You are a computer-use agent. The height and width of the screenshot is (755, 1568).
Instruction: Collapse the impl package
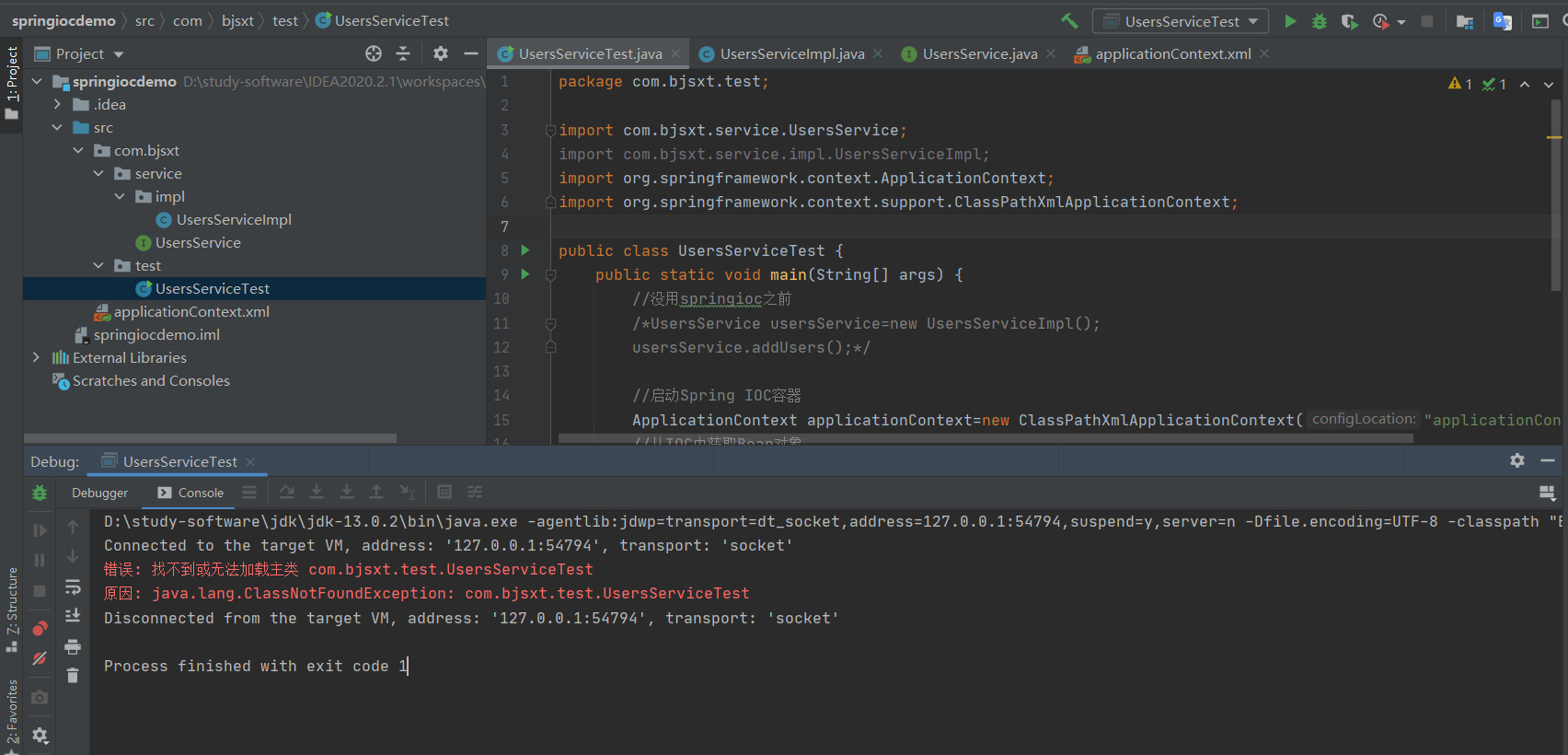coord(120,196)
